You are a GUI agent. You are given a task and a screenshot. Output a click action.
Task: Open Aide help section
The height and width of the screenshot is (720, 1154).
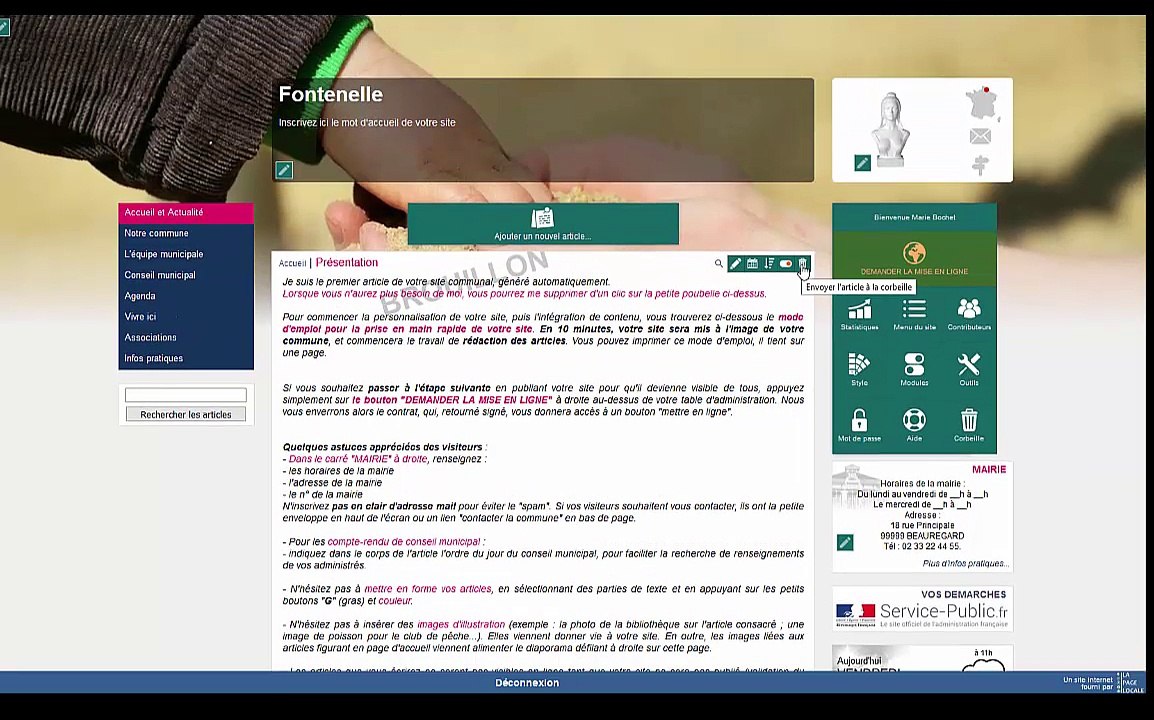coord(914,426)
